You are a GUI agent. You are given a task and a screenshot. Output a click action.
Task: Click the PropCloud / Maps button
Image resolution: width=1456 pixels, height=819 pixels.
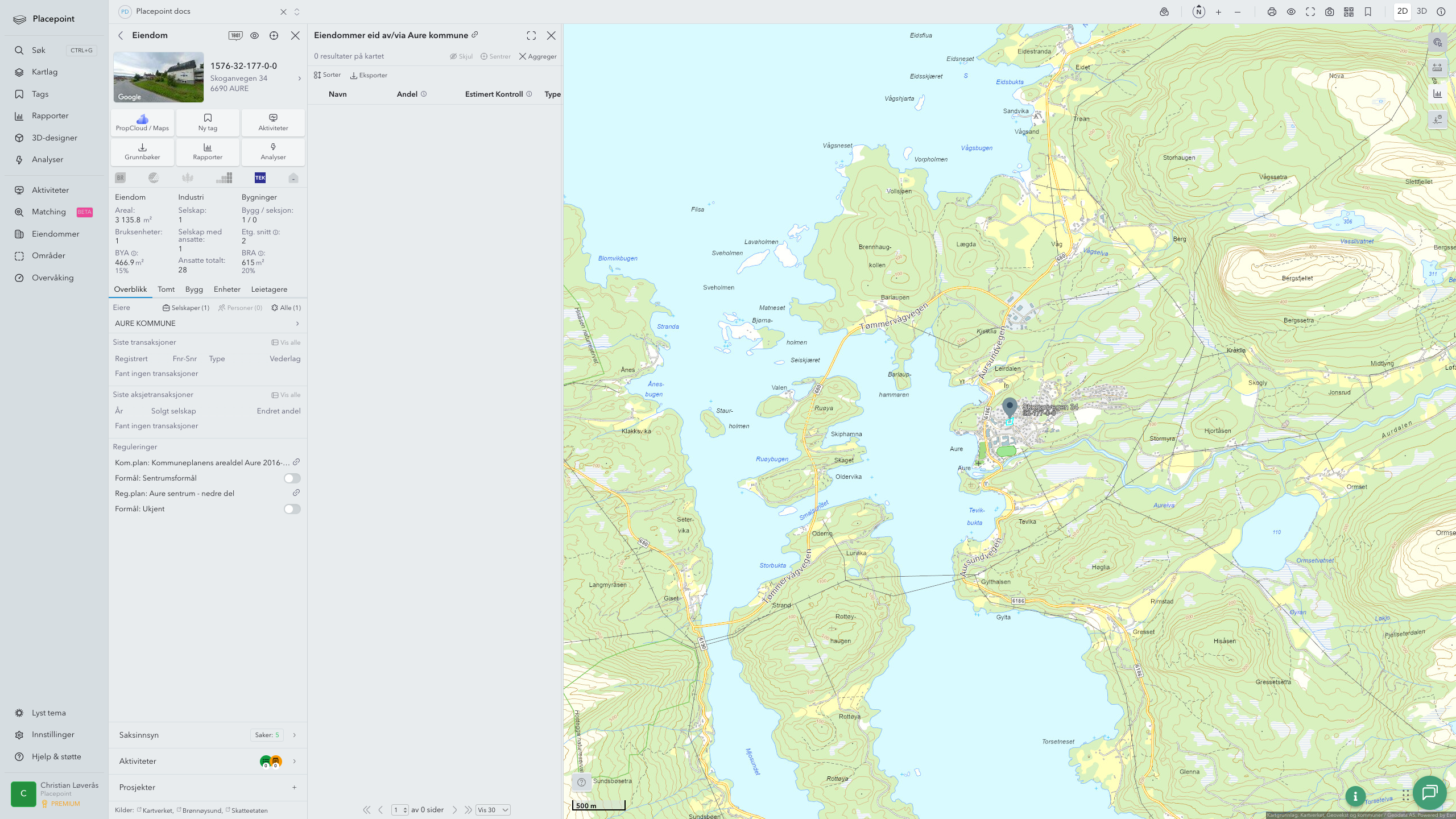coord(142,123)
